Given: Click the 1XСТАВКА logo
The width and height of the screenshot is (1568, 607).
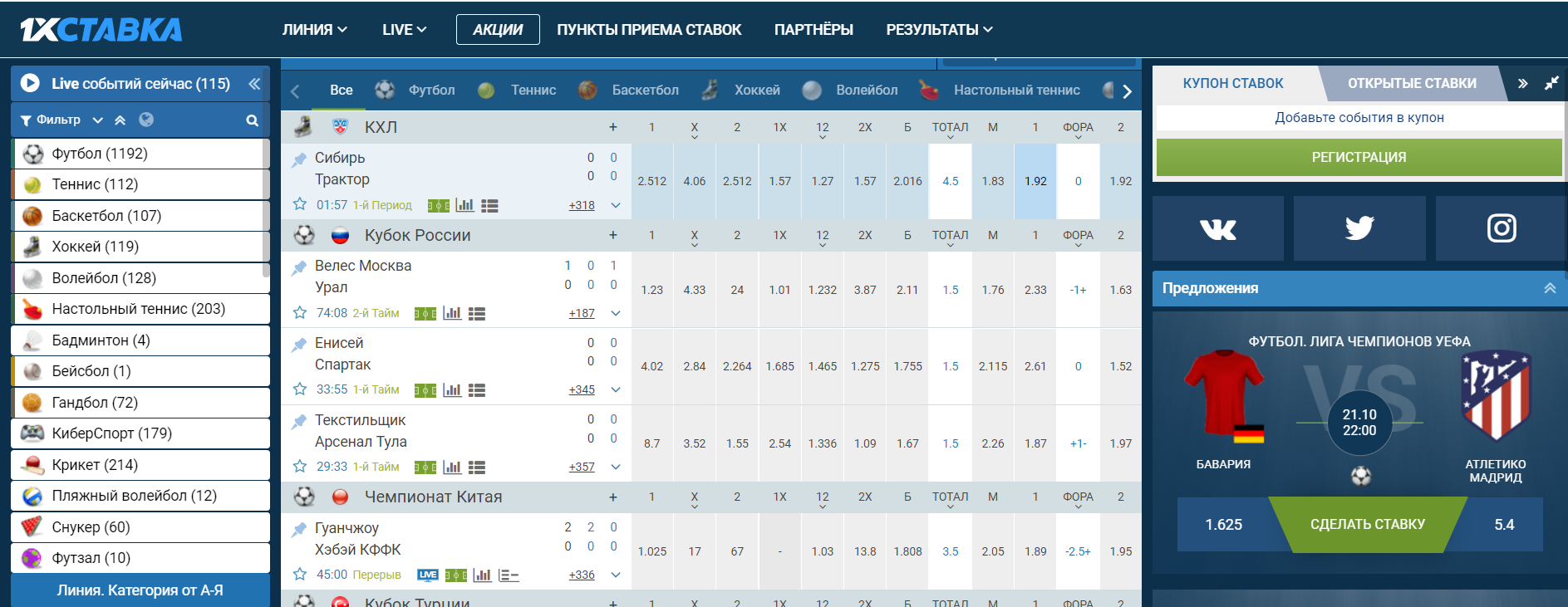Looking at the screenshot, I should click(101, 29).
